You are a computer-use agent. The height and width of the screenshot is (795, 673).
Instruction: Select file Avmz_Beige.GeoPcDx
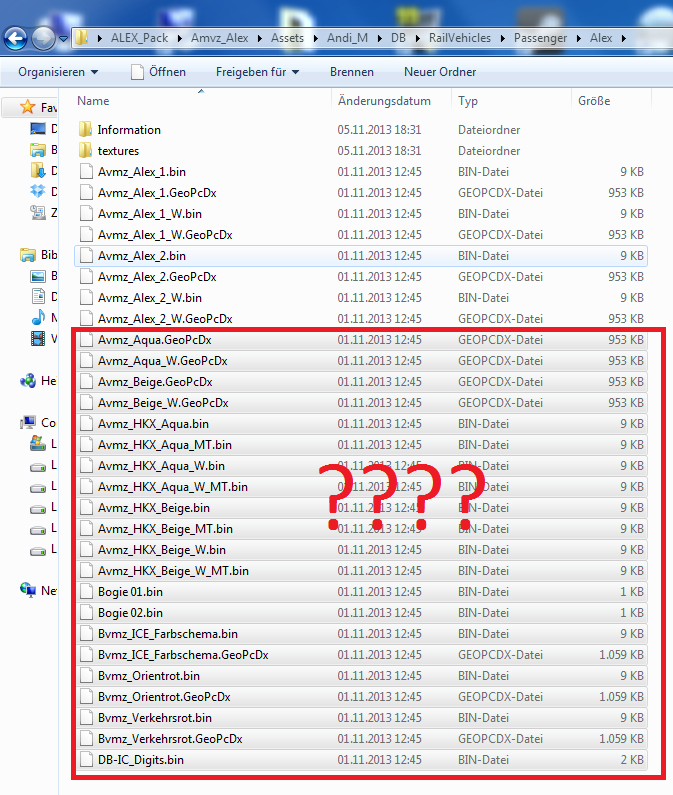[361, 381]
